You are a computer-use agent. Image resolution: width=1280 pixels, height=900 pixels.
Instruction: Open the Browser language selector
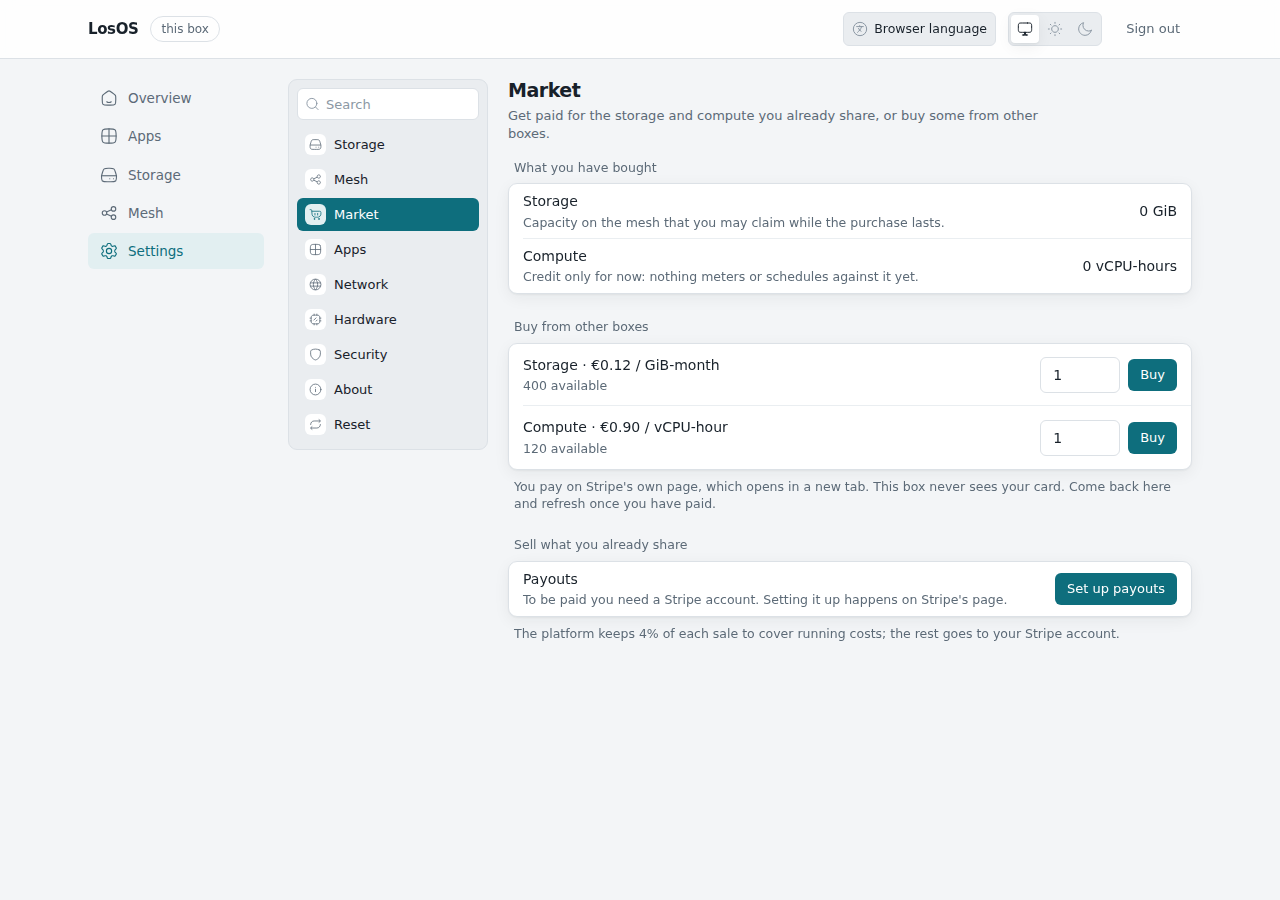pos(919,29)
